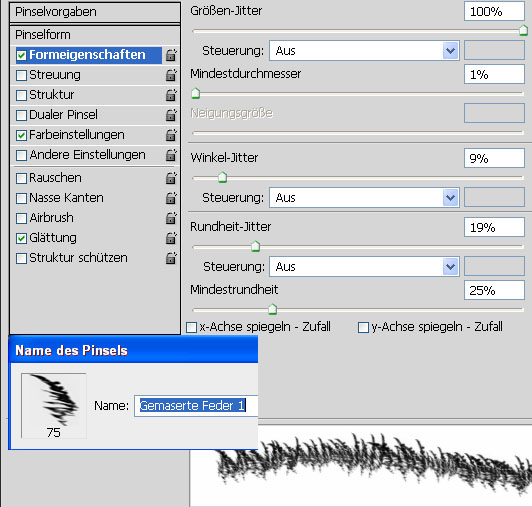Screen dimensions: 532x507
Task: Open Steuerung dropdown under Rundheit-Jitter
Action: [364, 267]
